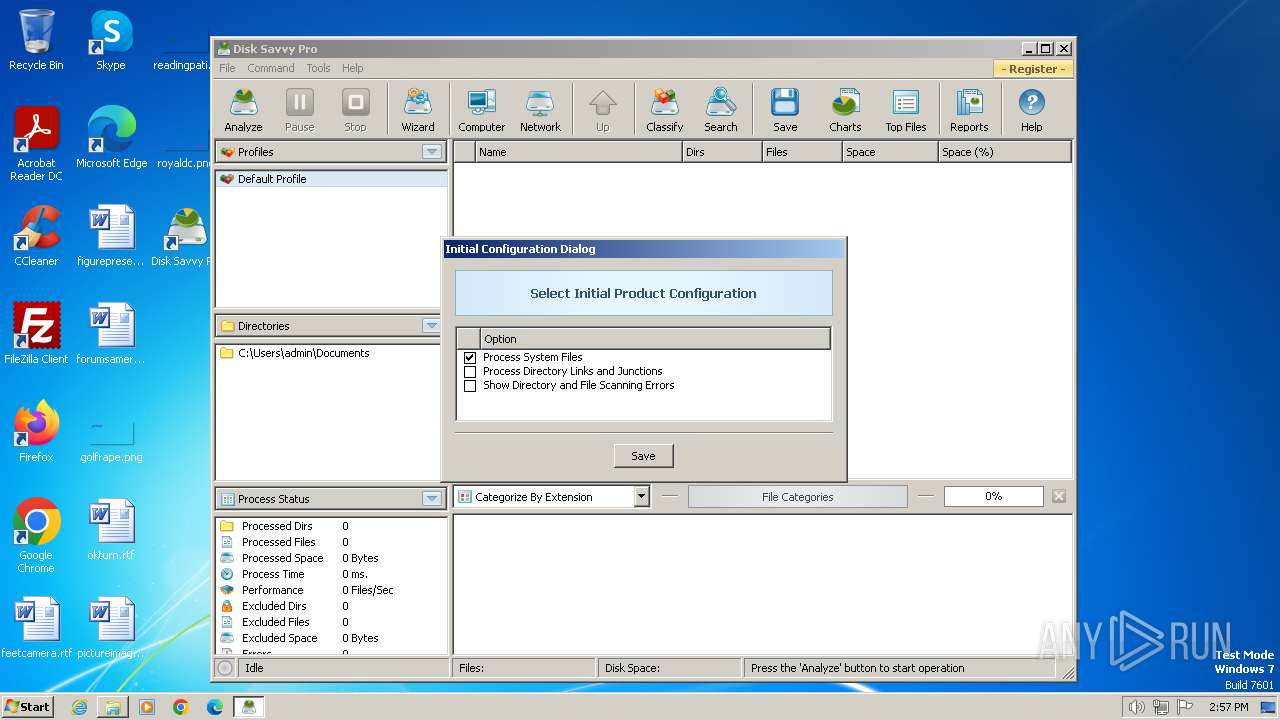Click the Idle status icon in status bar

(x=225, y=668)
